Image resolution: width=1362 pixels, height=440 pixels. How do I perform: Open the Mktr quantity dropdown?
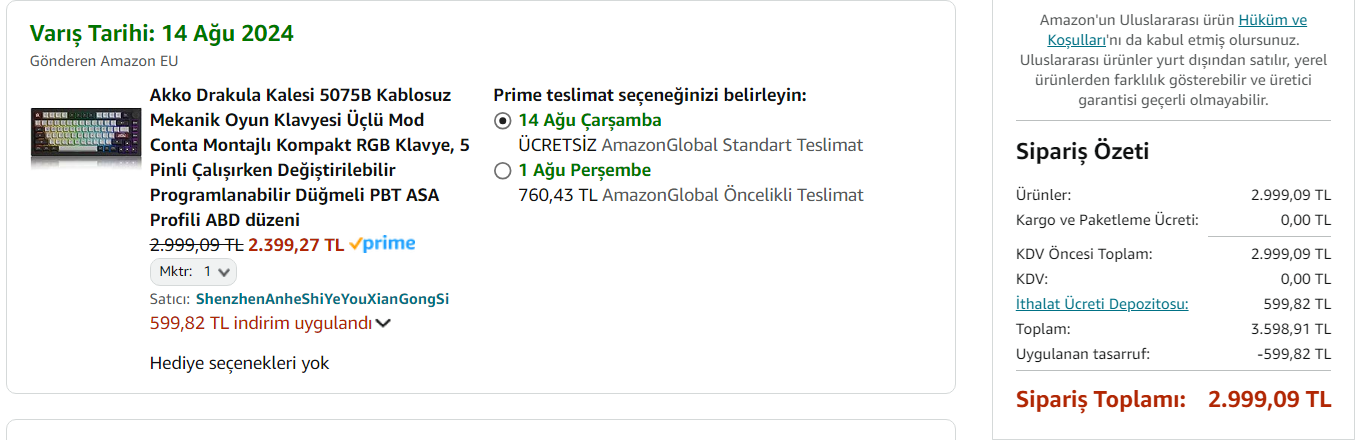pyautogui.click(x=193, y=271)
